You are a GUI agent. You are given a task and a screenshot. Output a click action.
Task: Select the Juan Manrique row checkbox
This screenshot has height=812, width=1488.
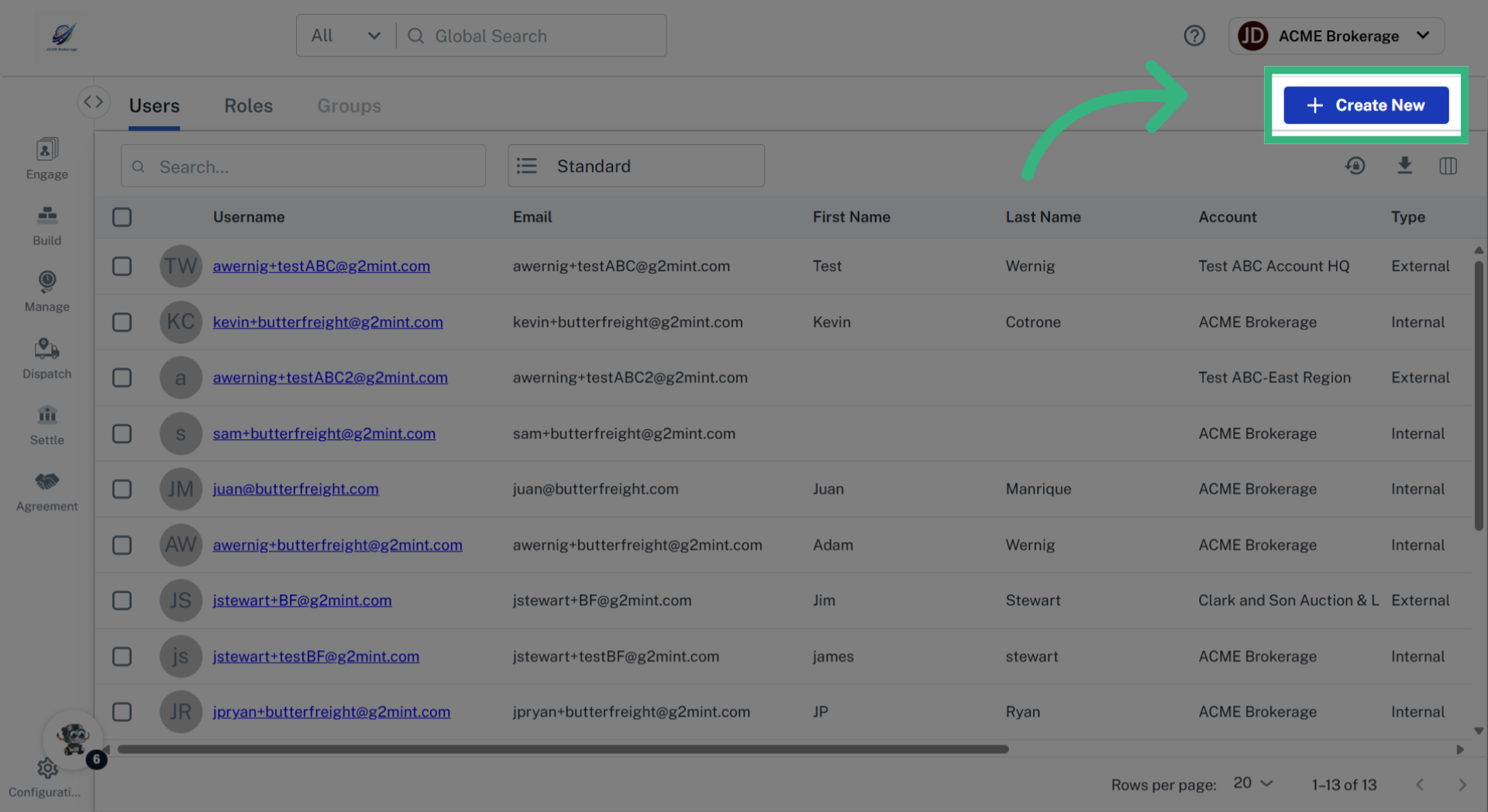[122, 489]
